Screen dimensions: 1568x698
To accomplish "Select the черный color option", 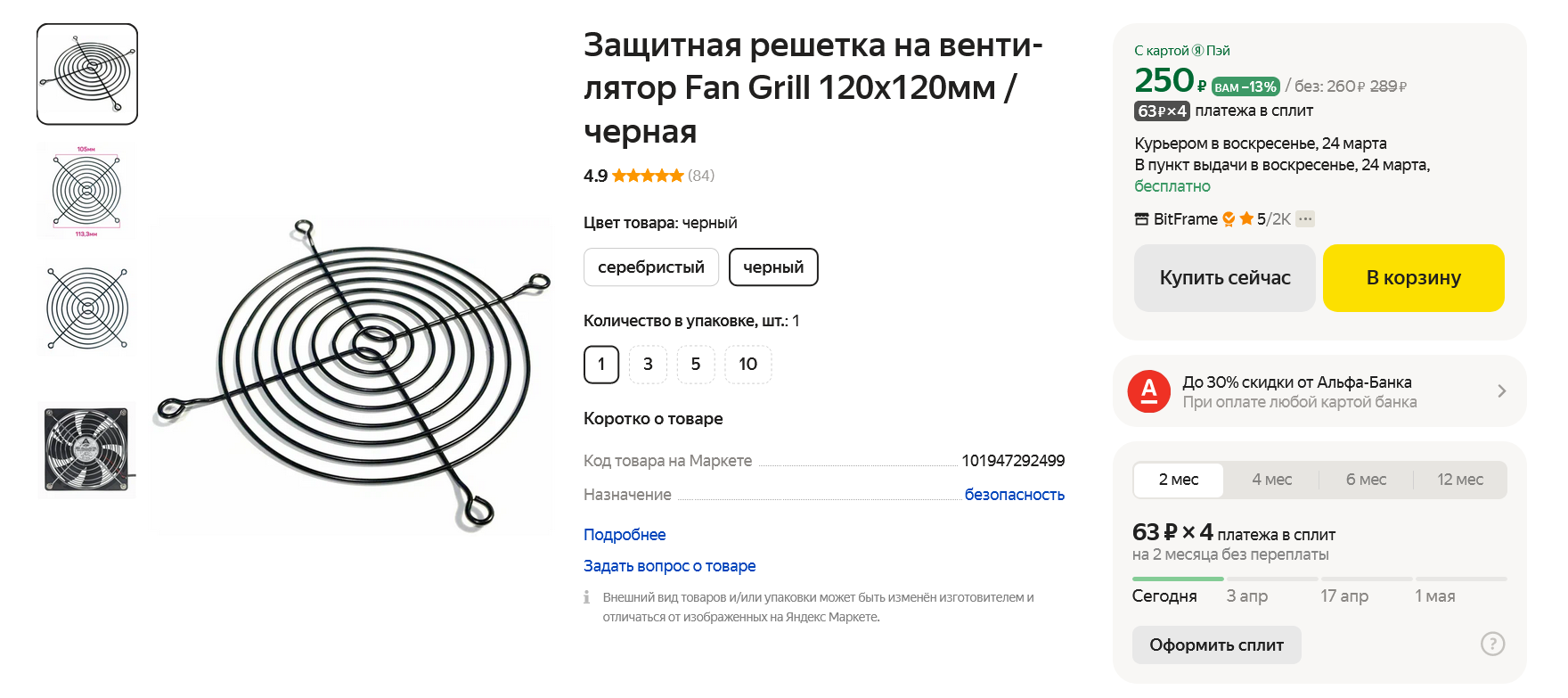I will point(773,267).
